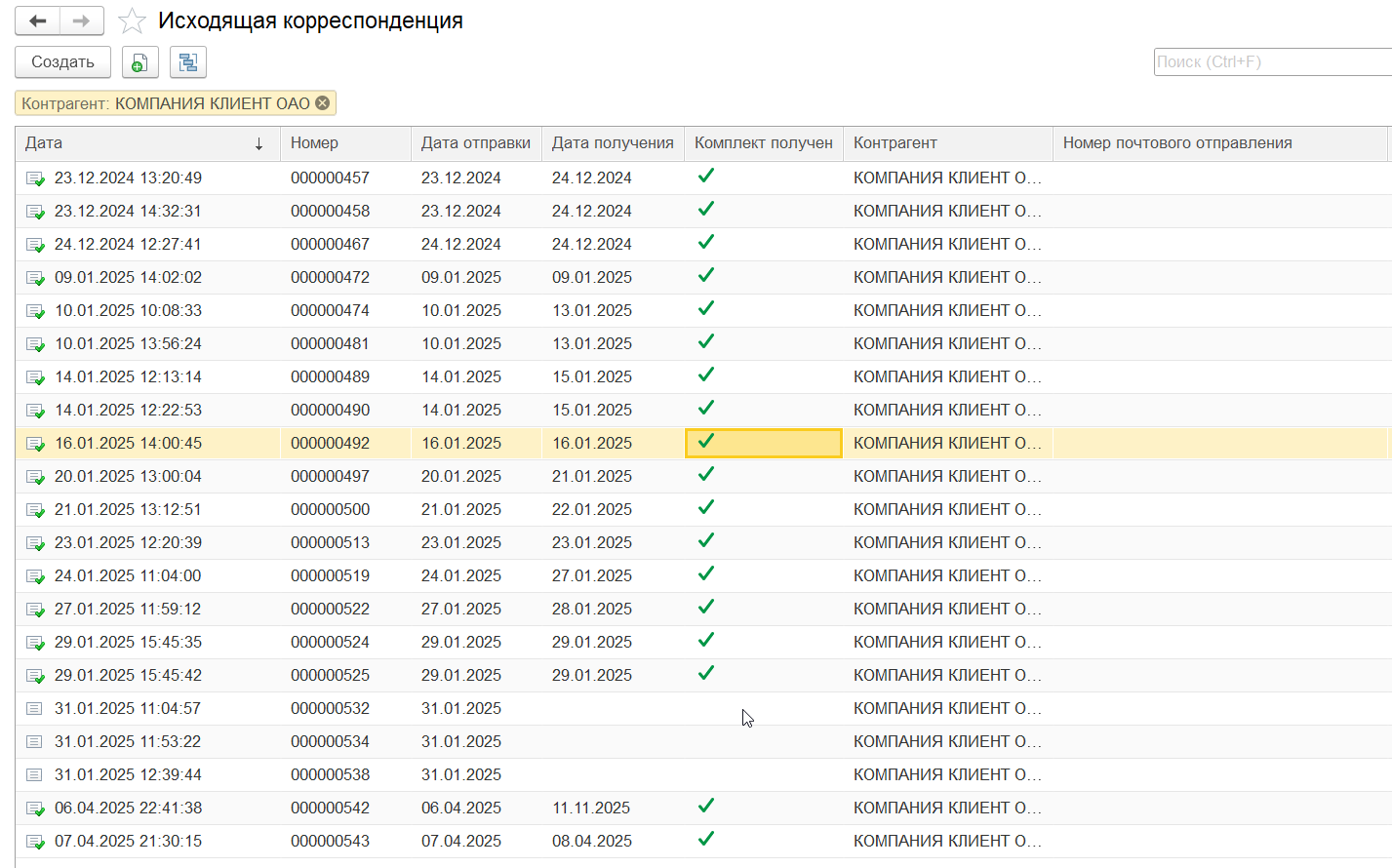Click document icon of row 000000458
Viewport: 1392px width, 868px height.
pyautogui.click(x=35, y=212)
